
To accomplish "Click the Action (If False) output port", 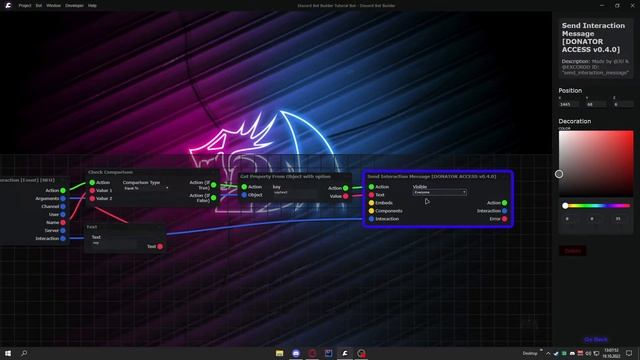I will tap(213, 198).
